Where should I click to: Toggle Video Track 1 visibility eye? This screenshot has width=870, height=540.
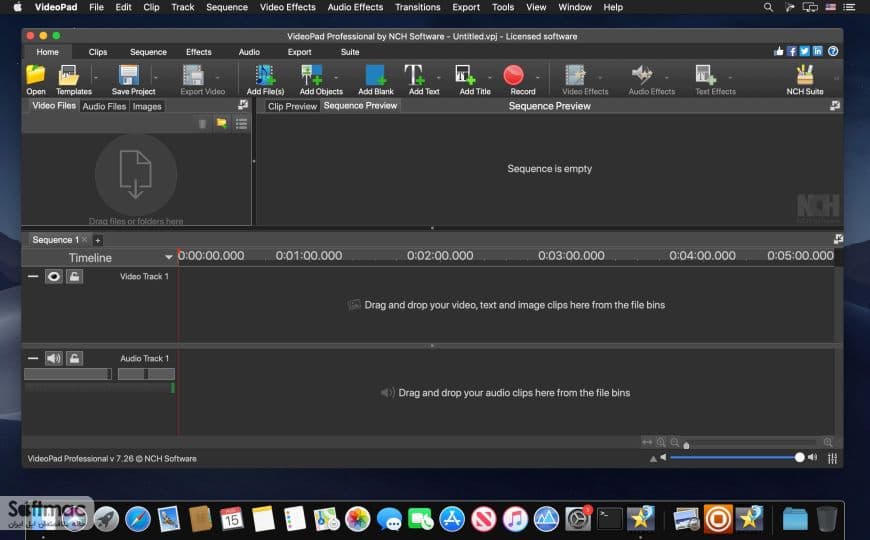click(x=53, y=276)
